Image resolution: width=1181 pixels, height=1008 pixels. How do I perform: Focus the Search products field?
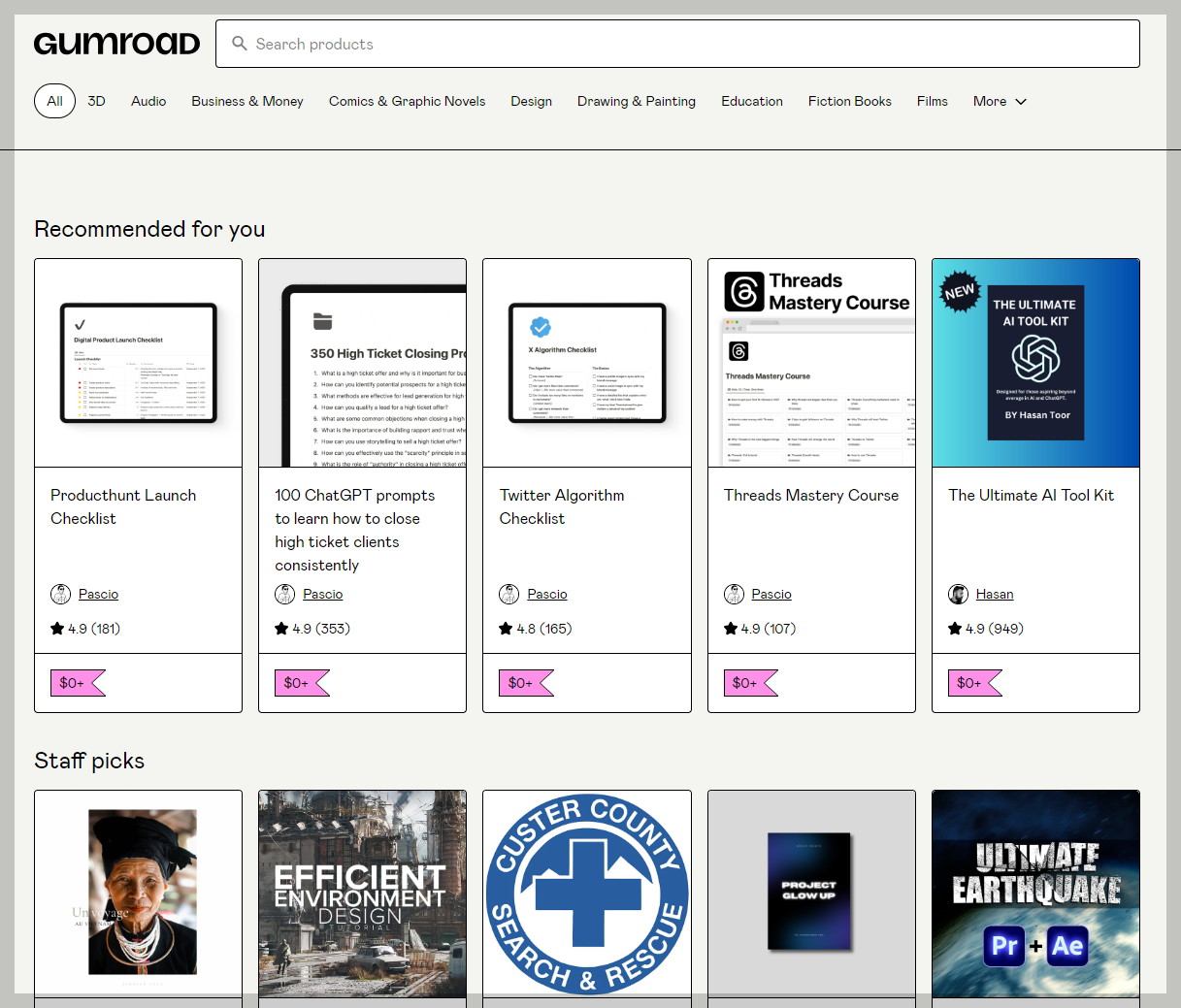coord(677,44)
